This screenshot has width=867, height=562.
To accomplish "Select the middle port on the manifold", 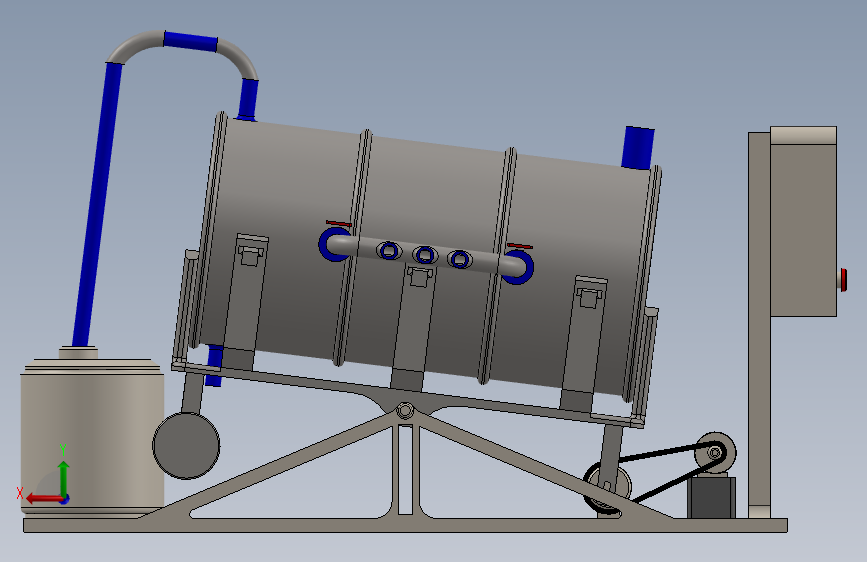I will pos(425,255).
